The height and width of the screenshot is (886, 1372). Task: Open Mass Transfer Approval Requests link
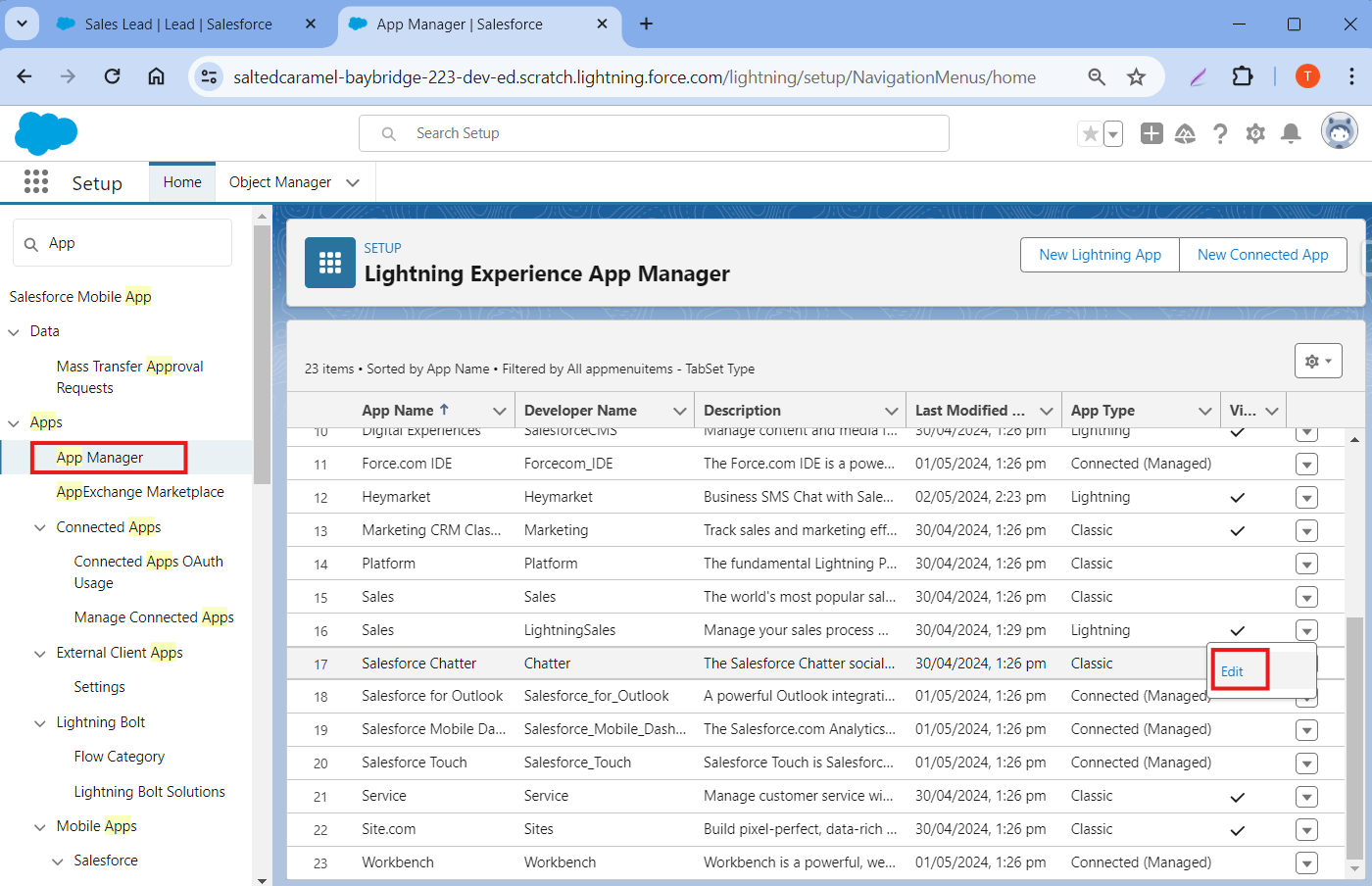click(130, 377)
